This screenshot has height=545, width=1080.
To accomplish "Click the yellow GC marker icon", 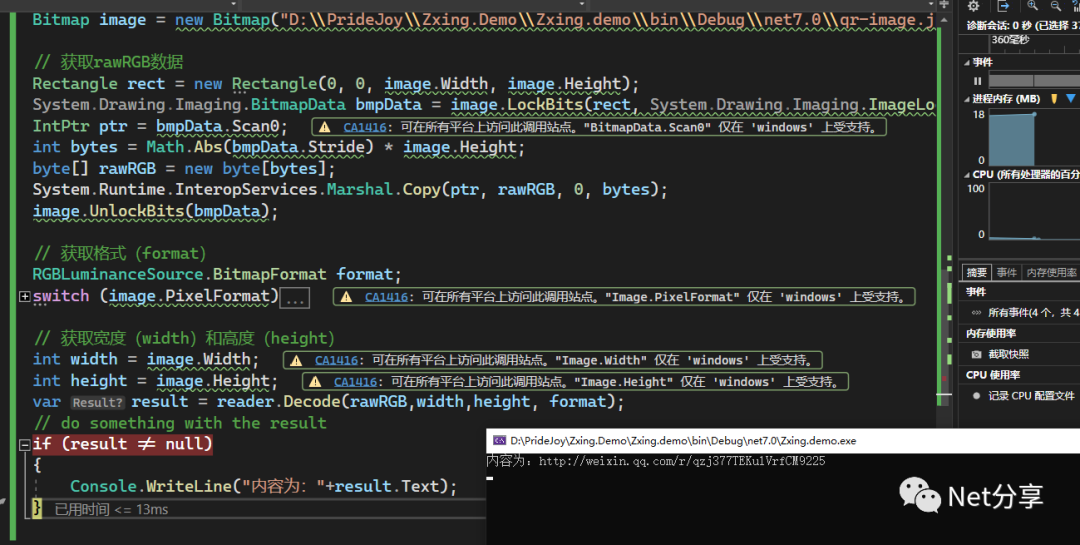I will point(1054,99).
